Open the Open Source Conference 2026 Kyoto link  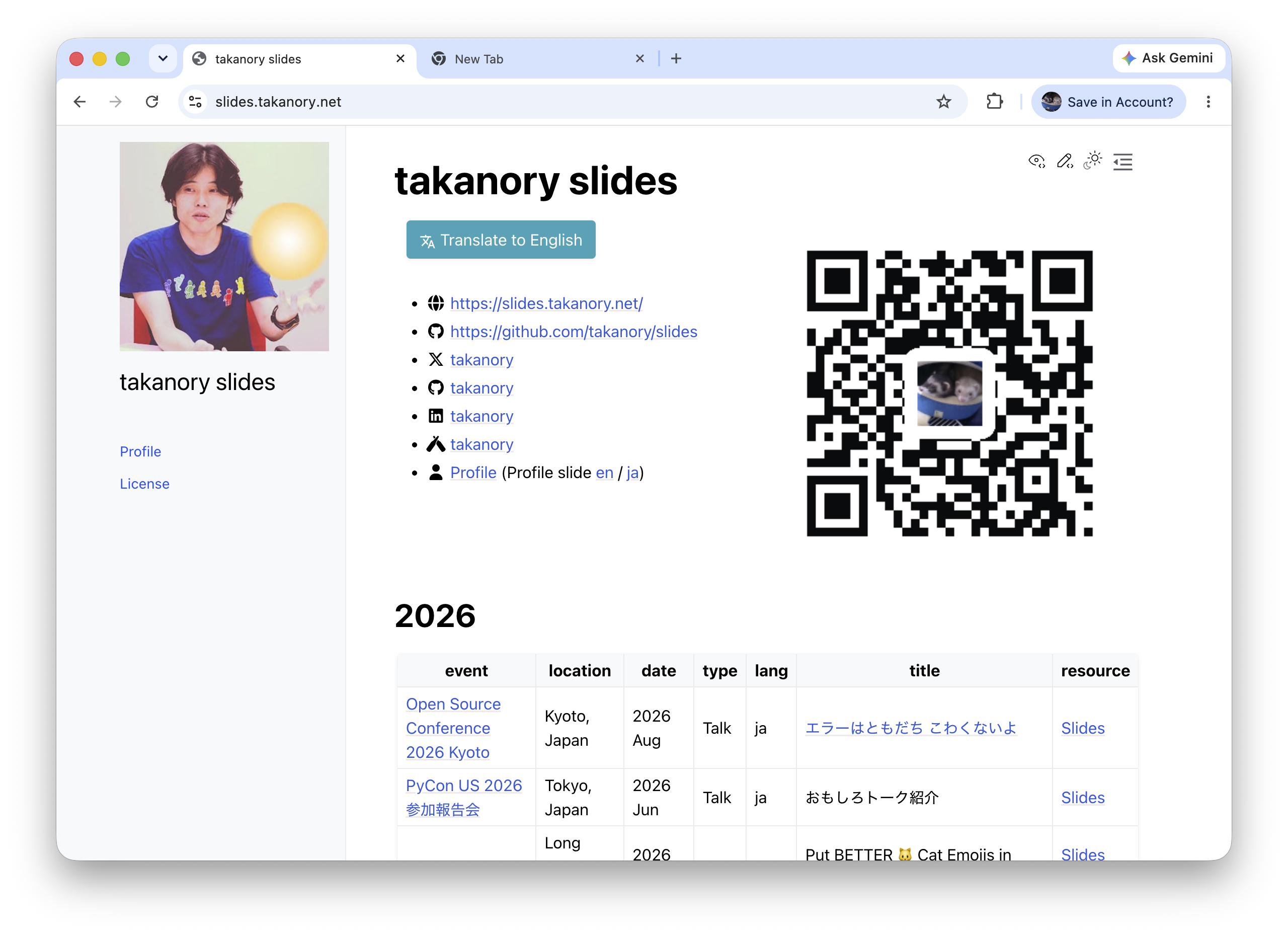453,728
